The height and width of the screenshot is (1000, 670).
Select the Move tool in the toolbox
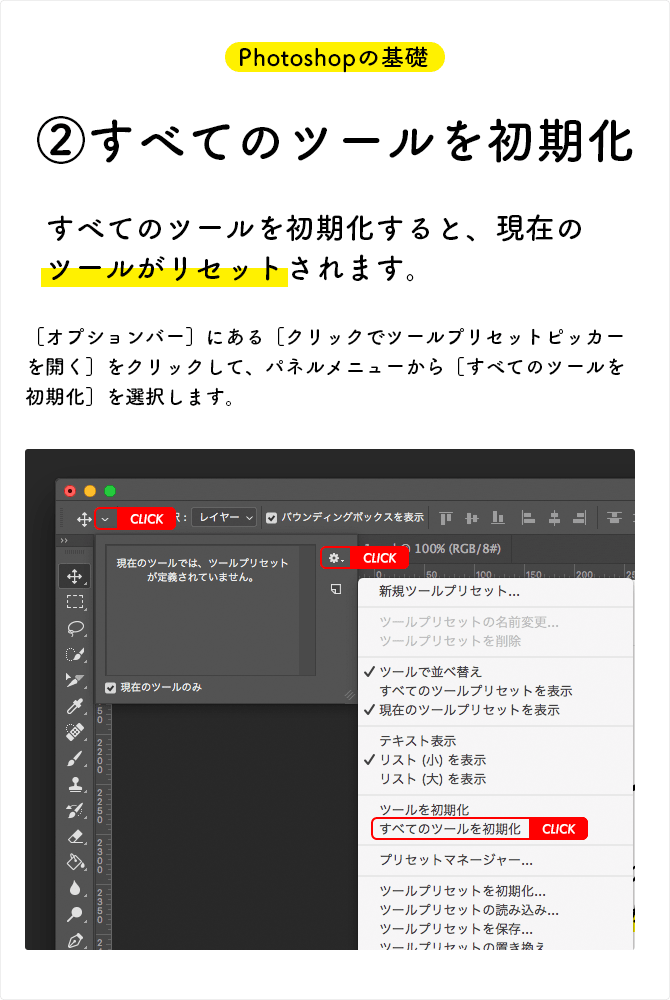(x=75, y=576)
